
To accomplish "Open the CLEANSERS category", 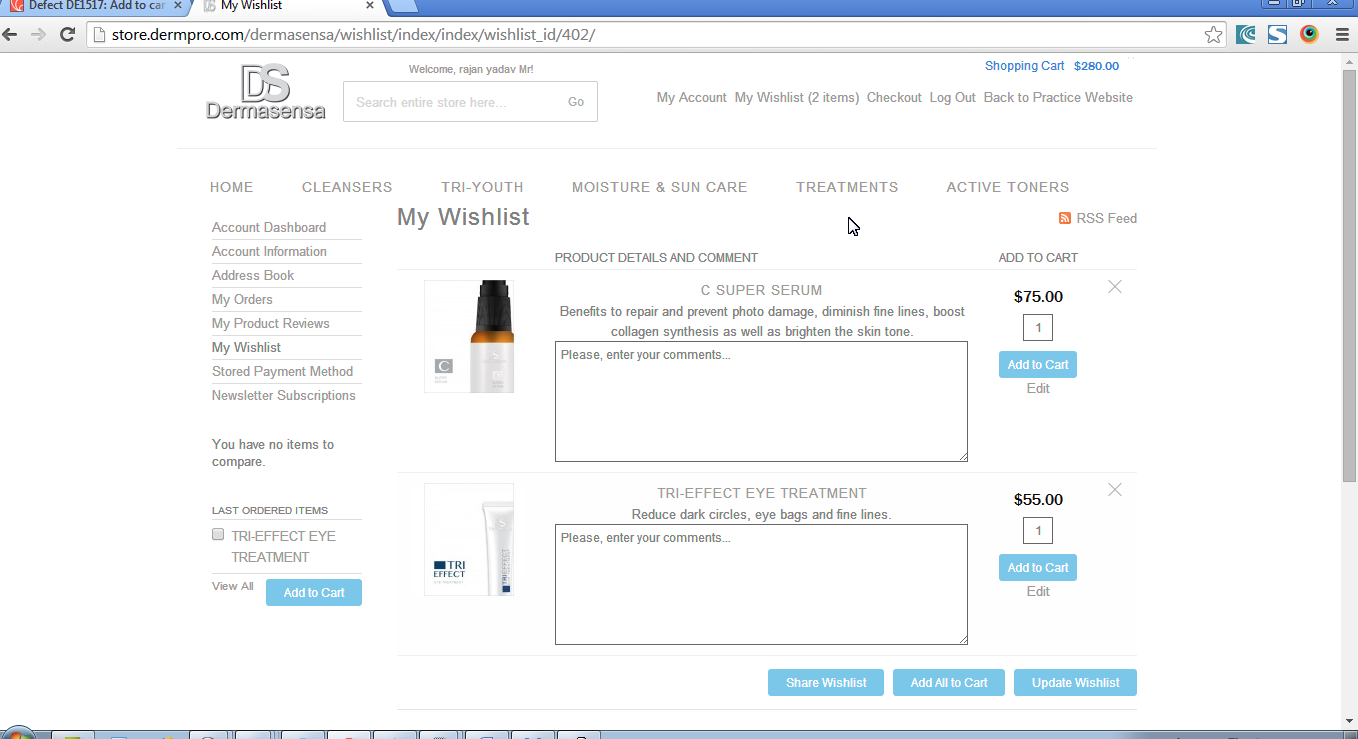I will [x=347, y=187].
